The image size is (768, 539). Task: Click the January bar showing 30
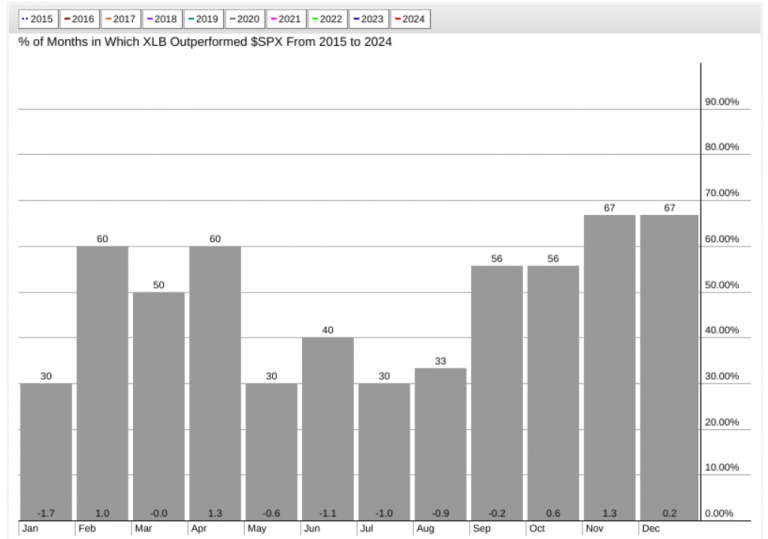[46, 452]
